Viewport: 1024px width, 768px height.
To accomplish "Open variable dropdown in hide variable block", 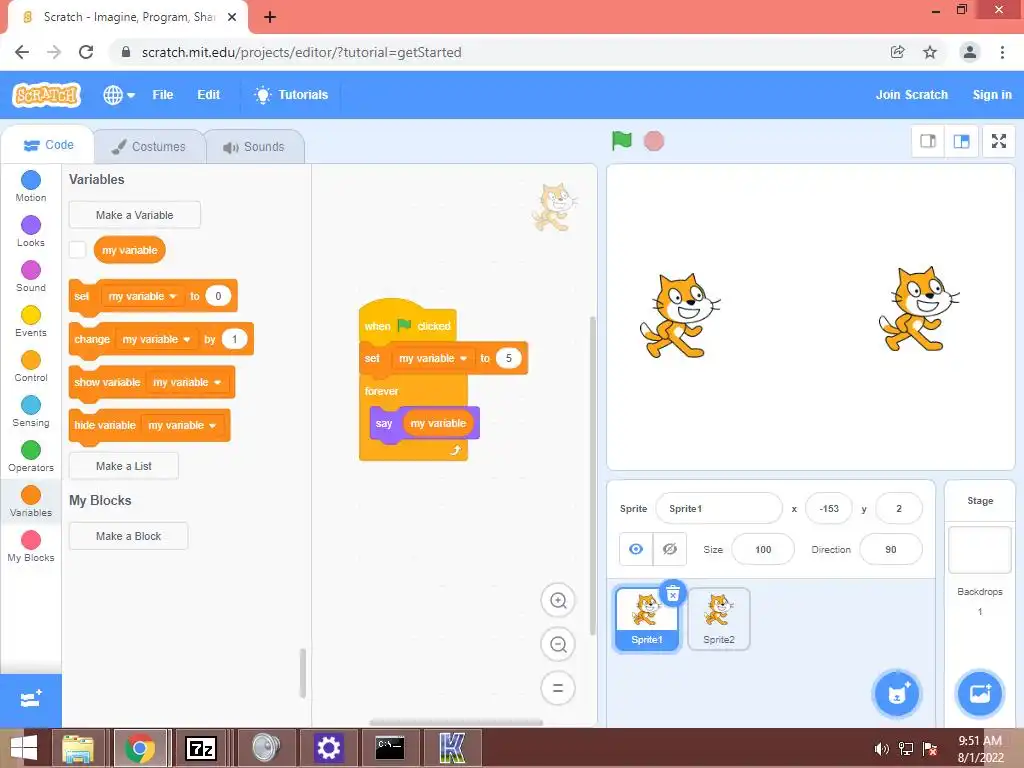I will pyautogui.click(x=182, y=425).
